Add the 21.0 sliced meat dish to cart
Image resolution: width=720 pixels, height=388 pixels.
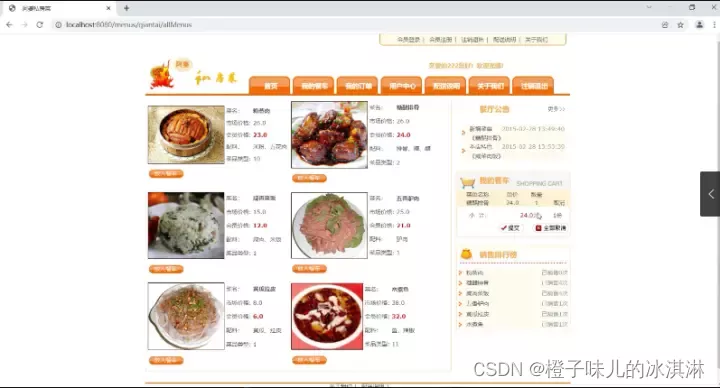tap(309, 269)
